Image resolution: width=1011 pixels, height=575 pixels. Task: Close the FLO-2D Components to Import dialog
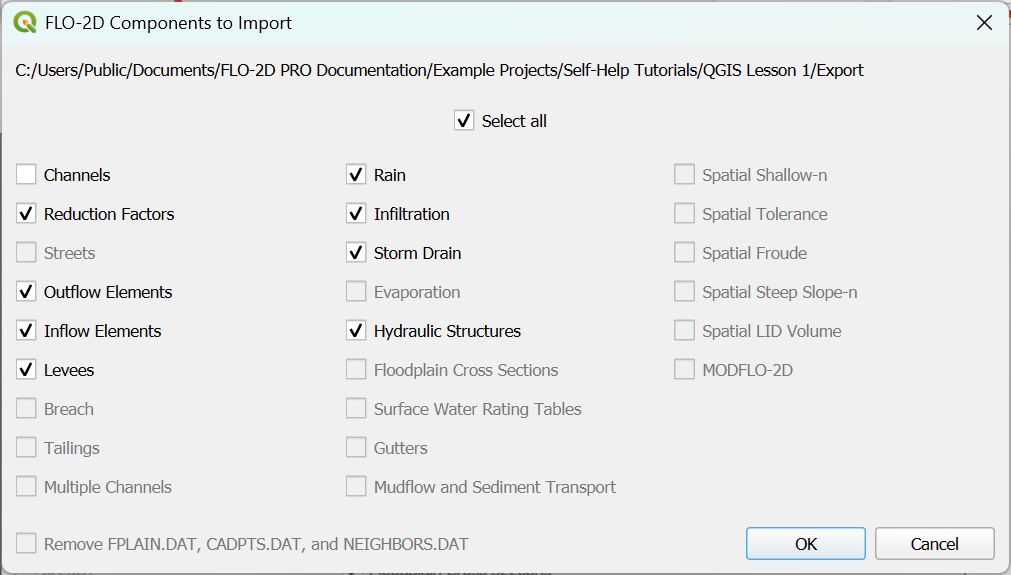984,22
